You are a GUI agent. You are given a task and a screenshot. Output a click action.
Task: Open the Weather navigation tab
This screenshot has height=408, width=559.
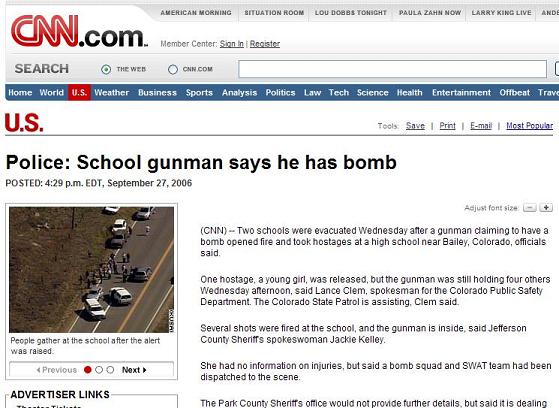click(112, 93)
